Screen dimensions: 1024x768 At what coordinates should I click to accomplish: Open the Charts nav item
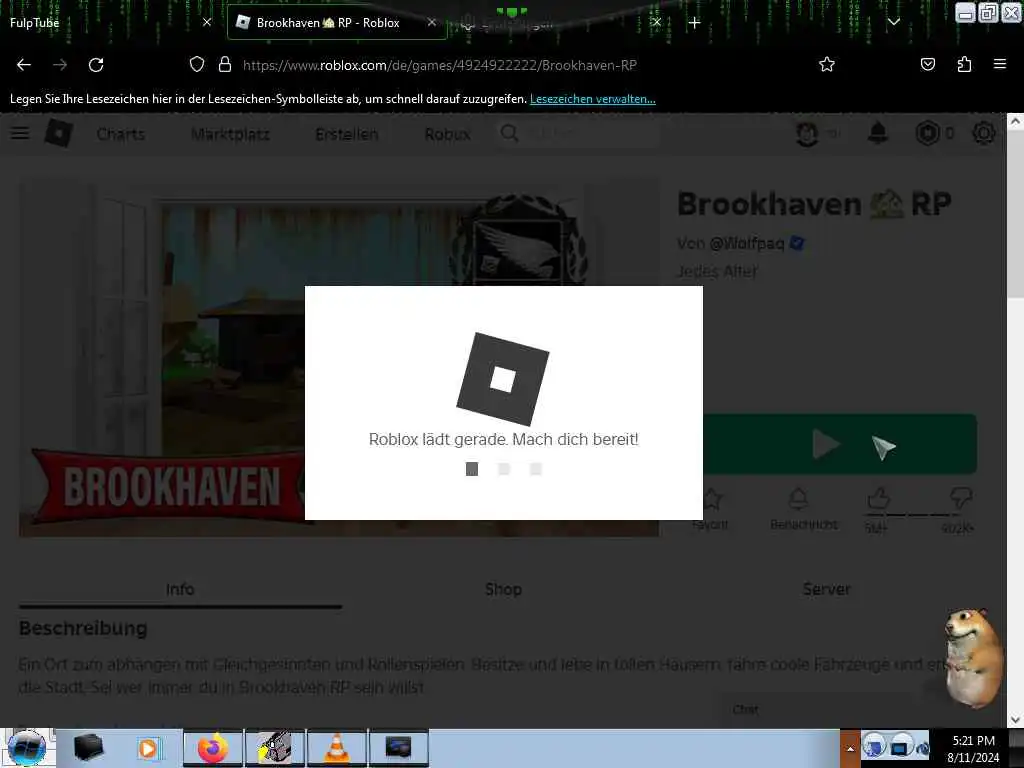(121, 134)
